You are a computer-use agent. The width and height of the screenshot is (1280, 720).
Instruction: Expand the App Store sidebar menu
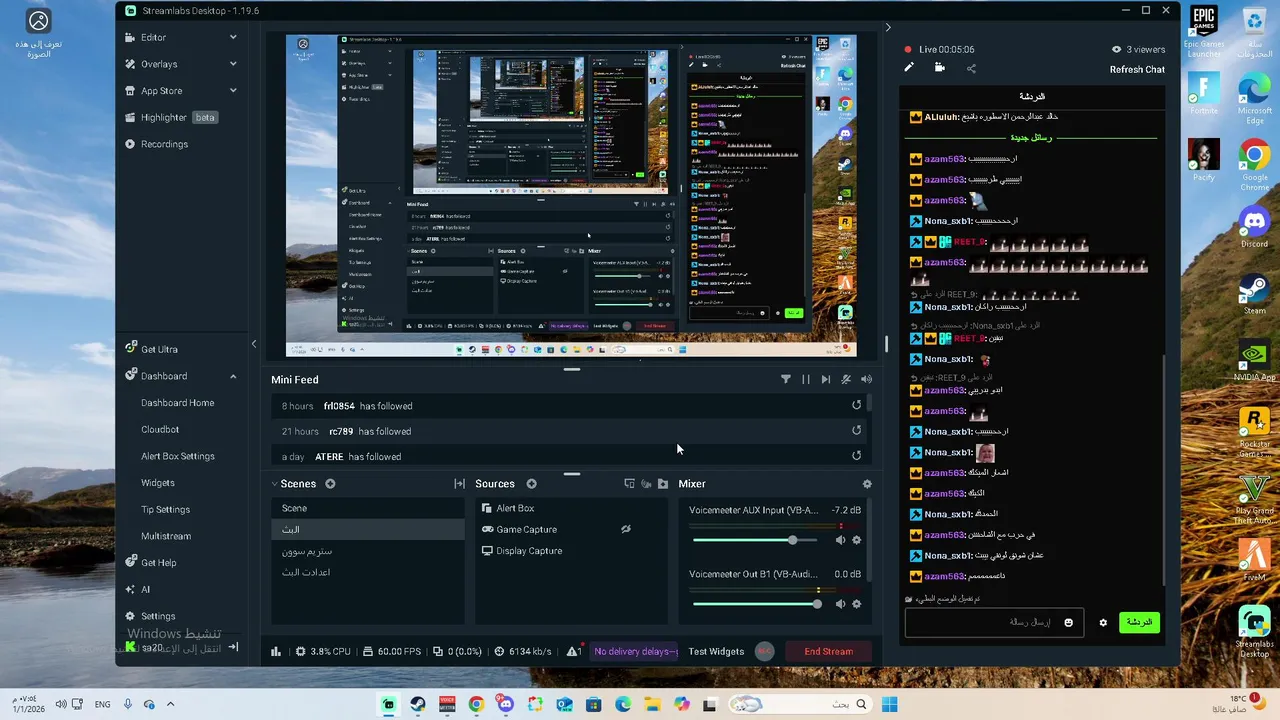233,91
